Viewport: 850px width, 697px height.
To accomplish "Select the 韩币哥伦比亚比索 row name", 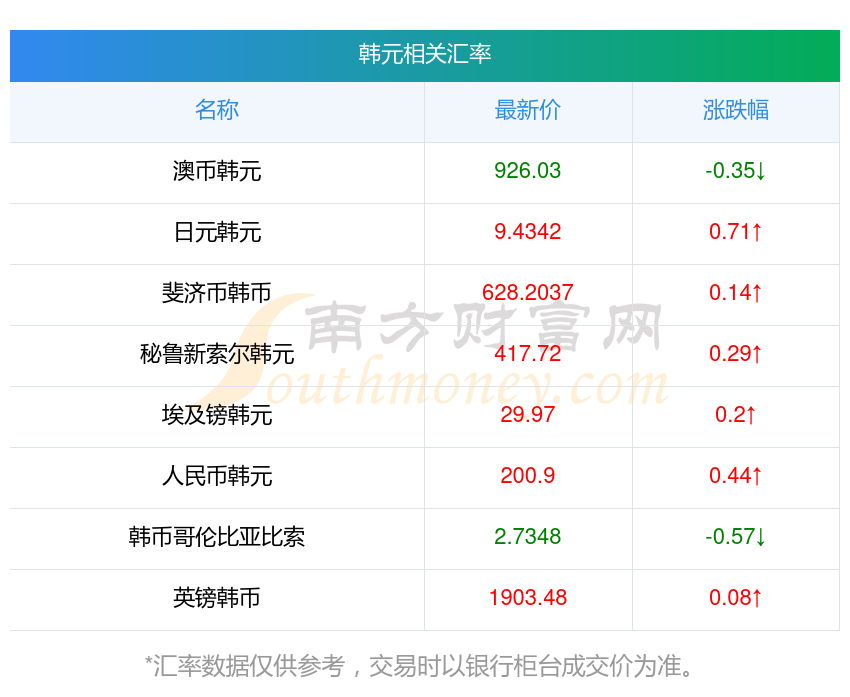I will pyautogui.click(x=217, y=537).
